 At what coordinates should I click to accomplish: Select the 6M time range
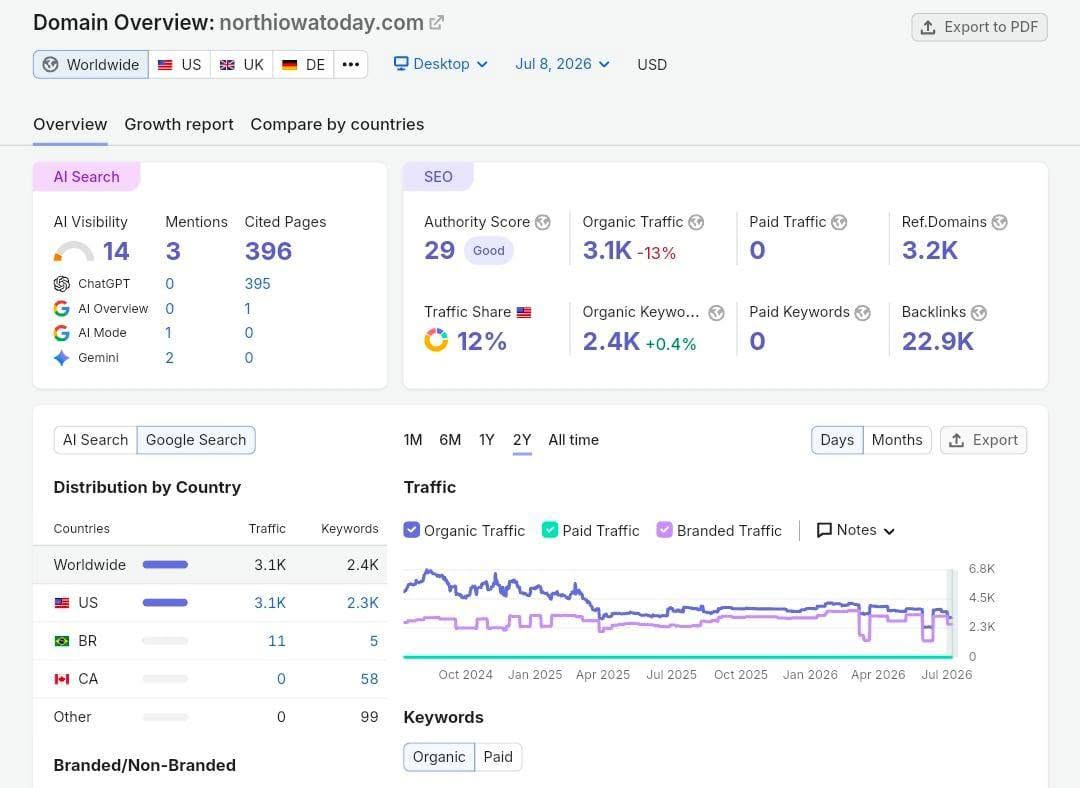[x=450, y=440]
